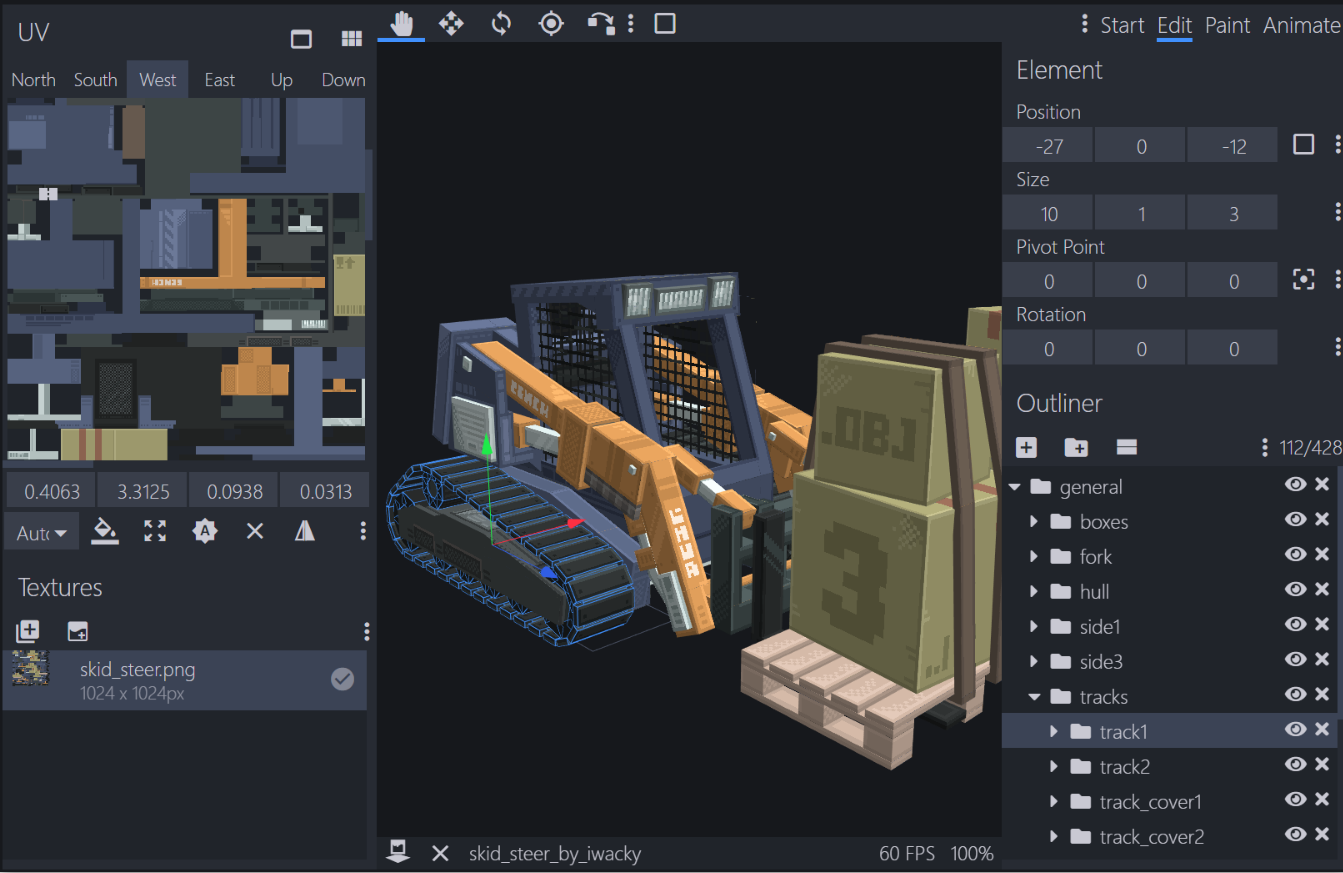Collapse the tracks folder
Screen dimensions: 1343x873
coord(1034,697)
